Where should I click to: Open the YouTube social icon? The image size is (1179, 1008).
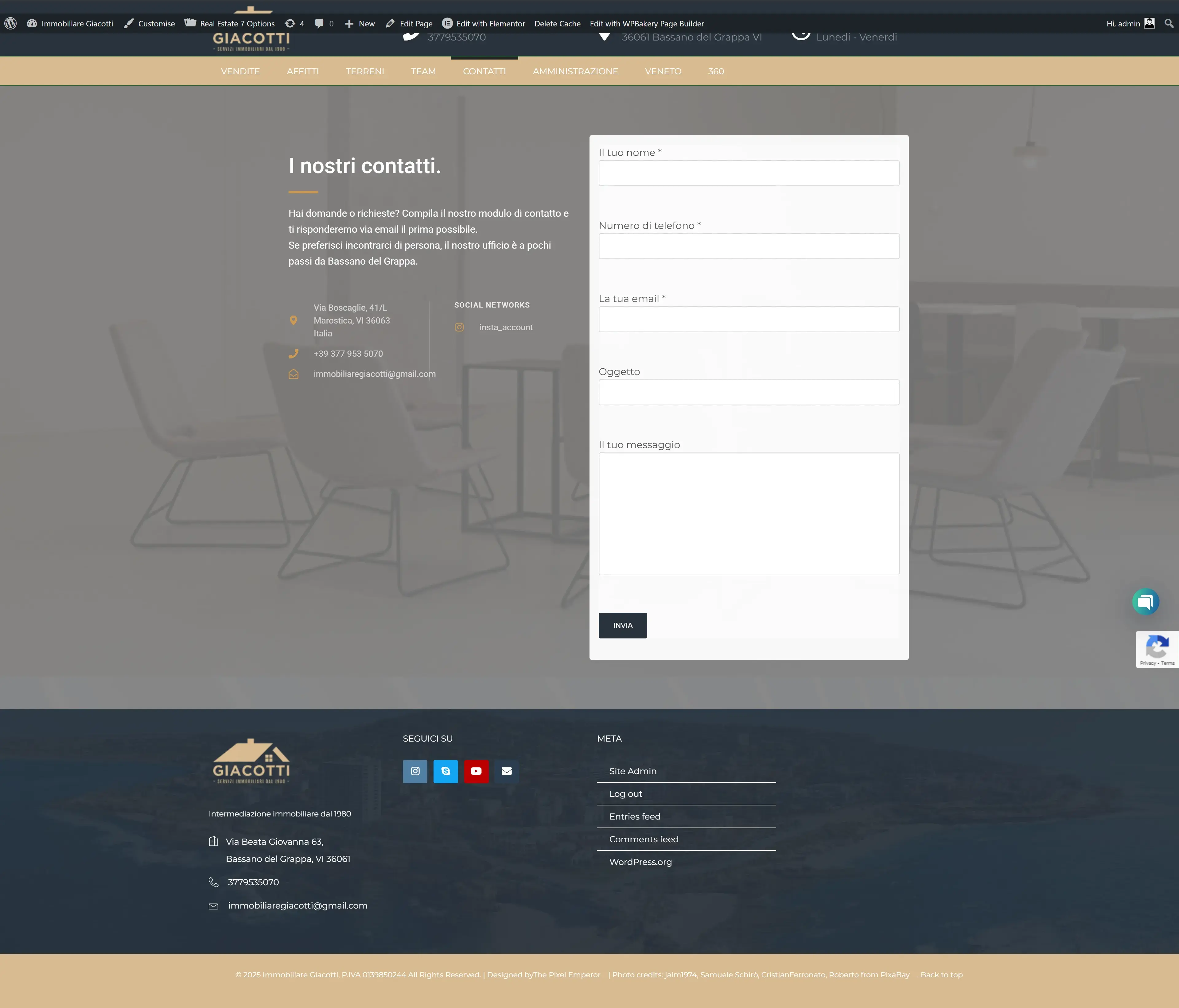pos(476,771)
